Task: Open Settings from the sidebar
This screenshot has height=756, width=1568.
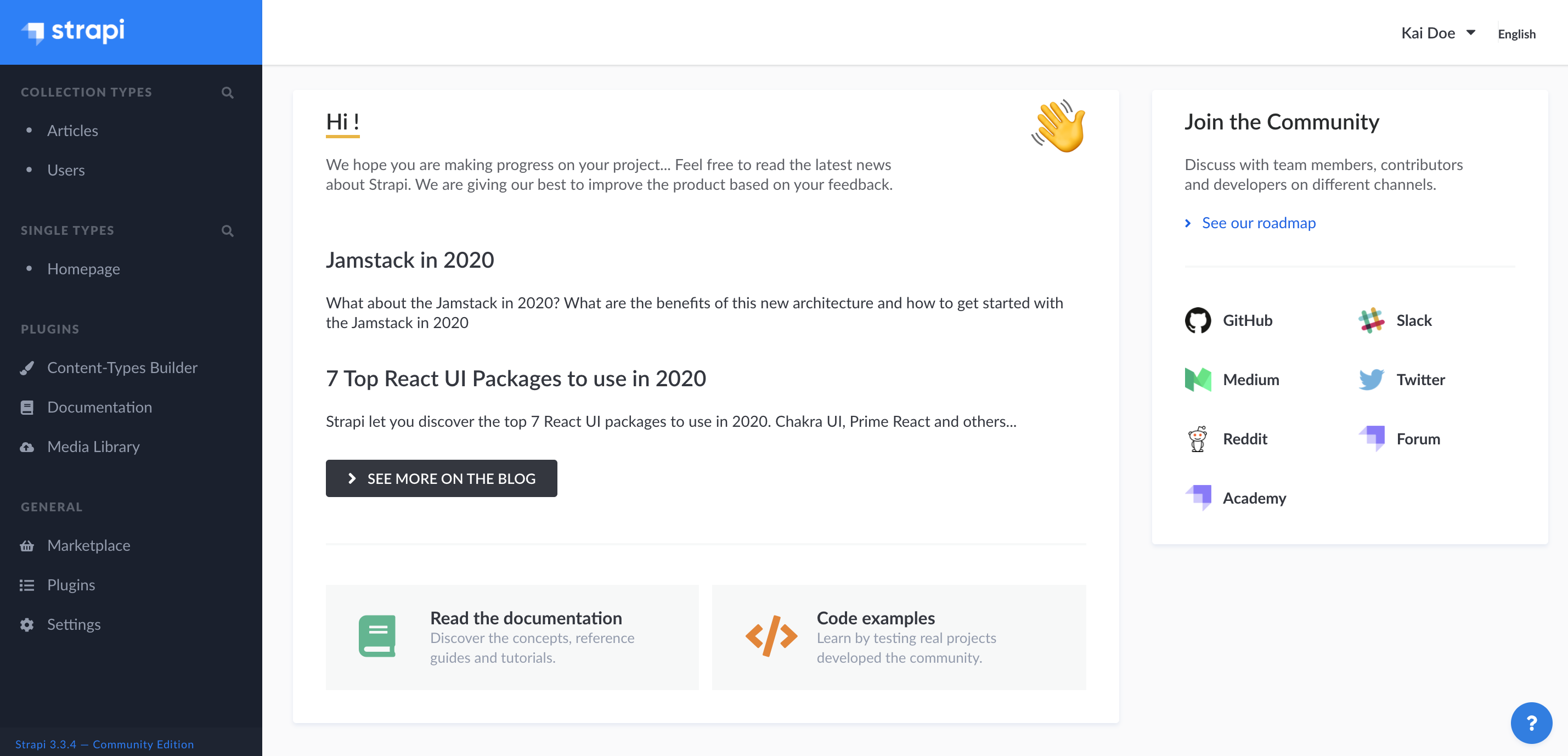Action: [x=74, y=624]
